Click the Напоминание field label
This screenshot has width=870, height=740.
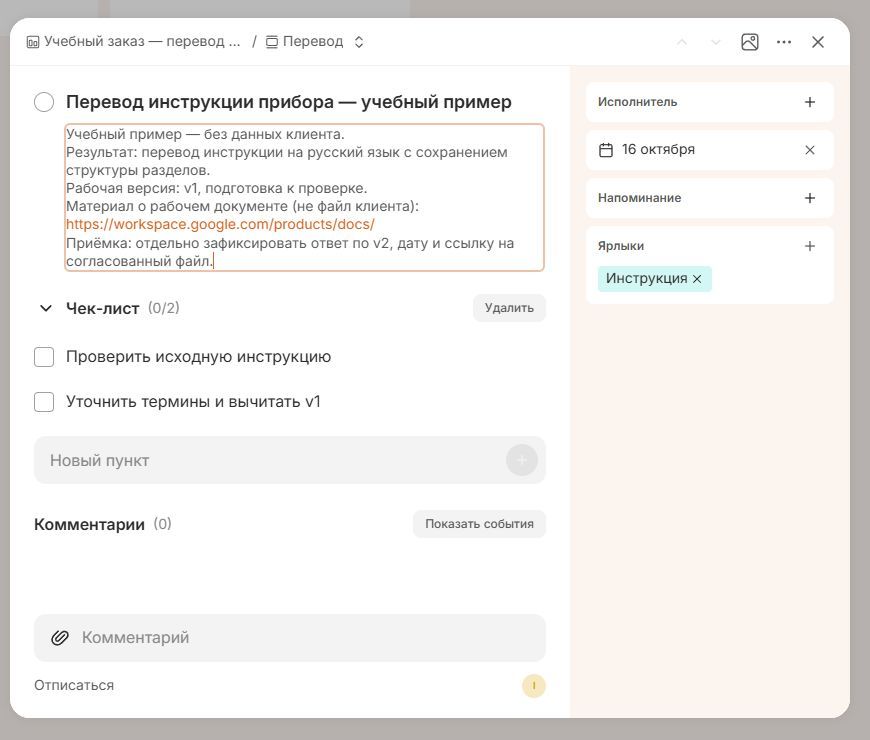(x=640, y=198)
